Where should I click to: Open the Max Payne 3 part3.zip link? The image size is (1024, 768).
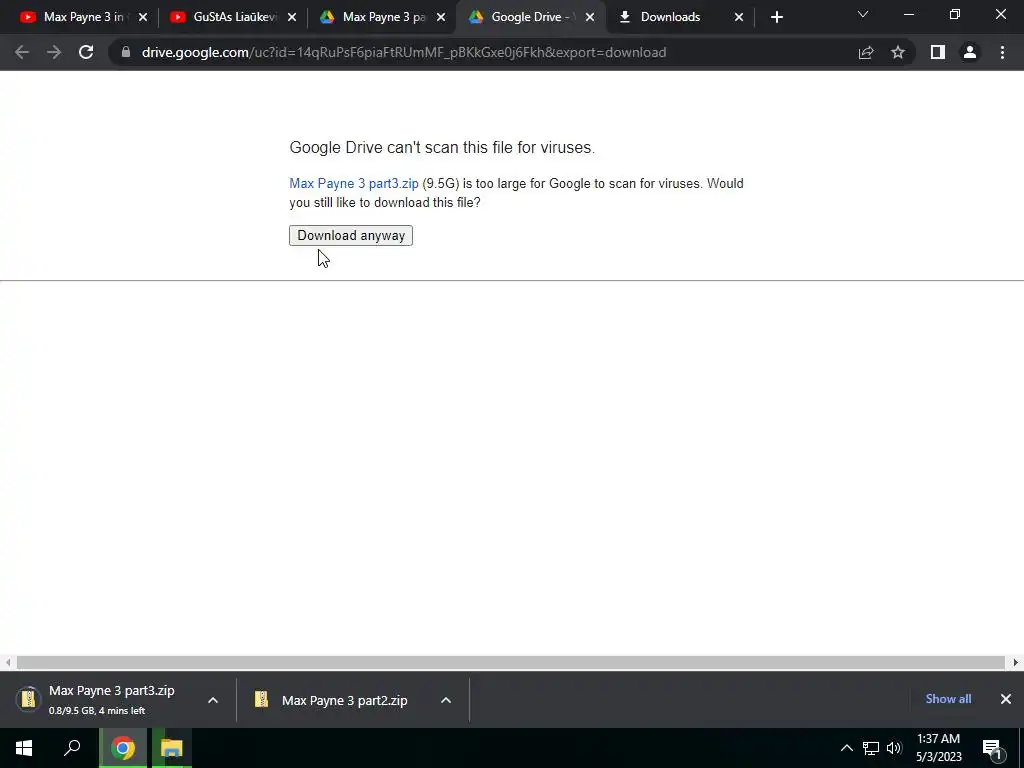pyautogui.click(x=353, y=184)
